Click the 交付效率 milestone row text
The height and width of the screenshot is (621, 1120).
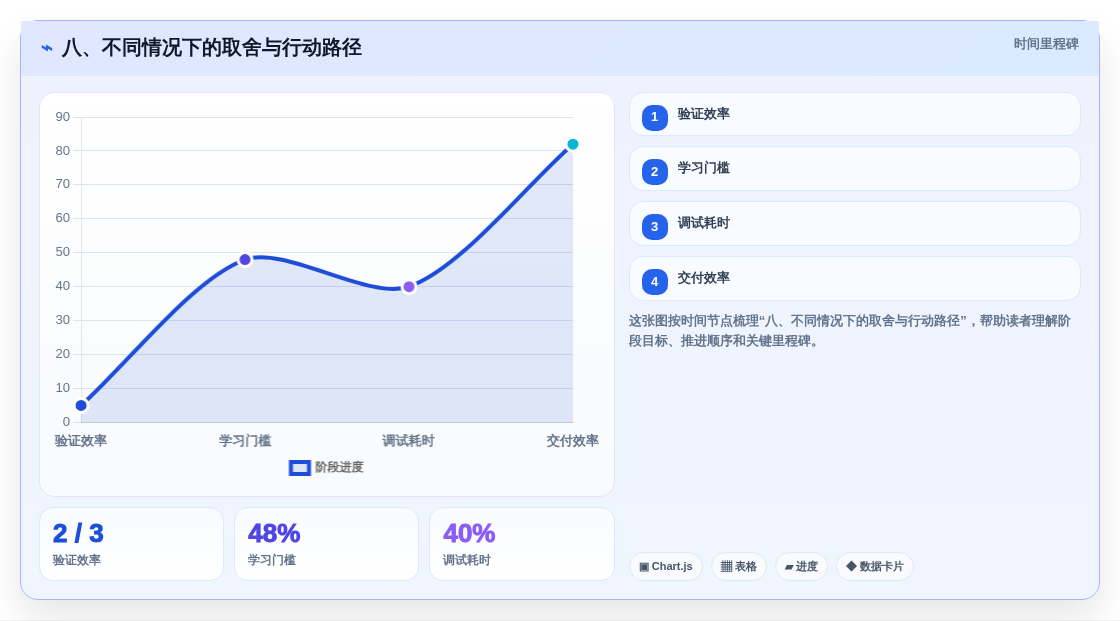tap(704, 279)
